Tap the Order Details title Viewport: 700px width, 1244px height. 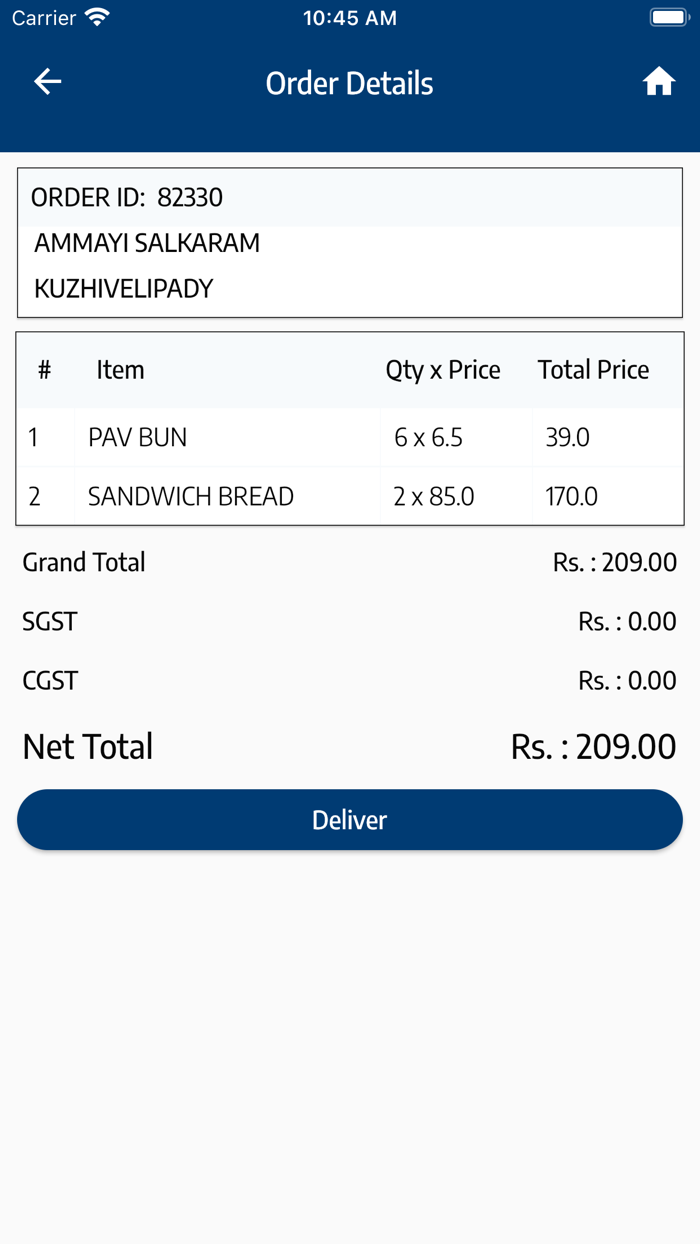click(349, 83)
